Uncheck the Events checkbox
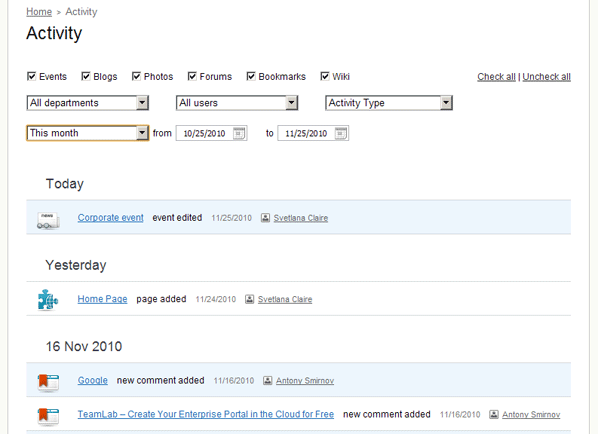Viewport: 598px width, 434px height. tap(31, 76)
